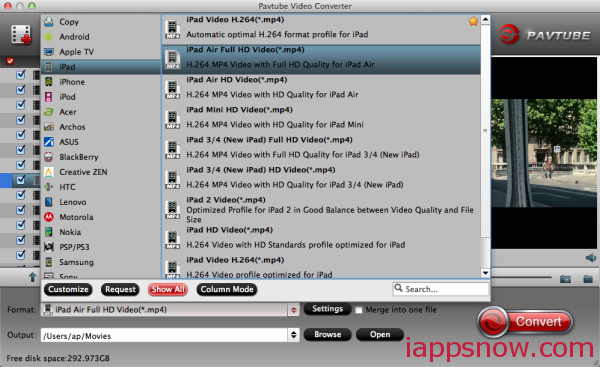The height and width of the screenshot is (367, 600).
Task: Click the big red Convert button
Action: [525, 321]
